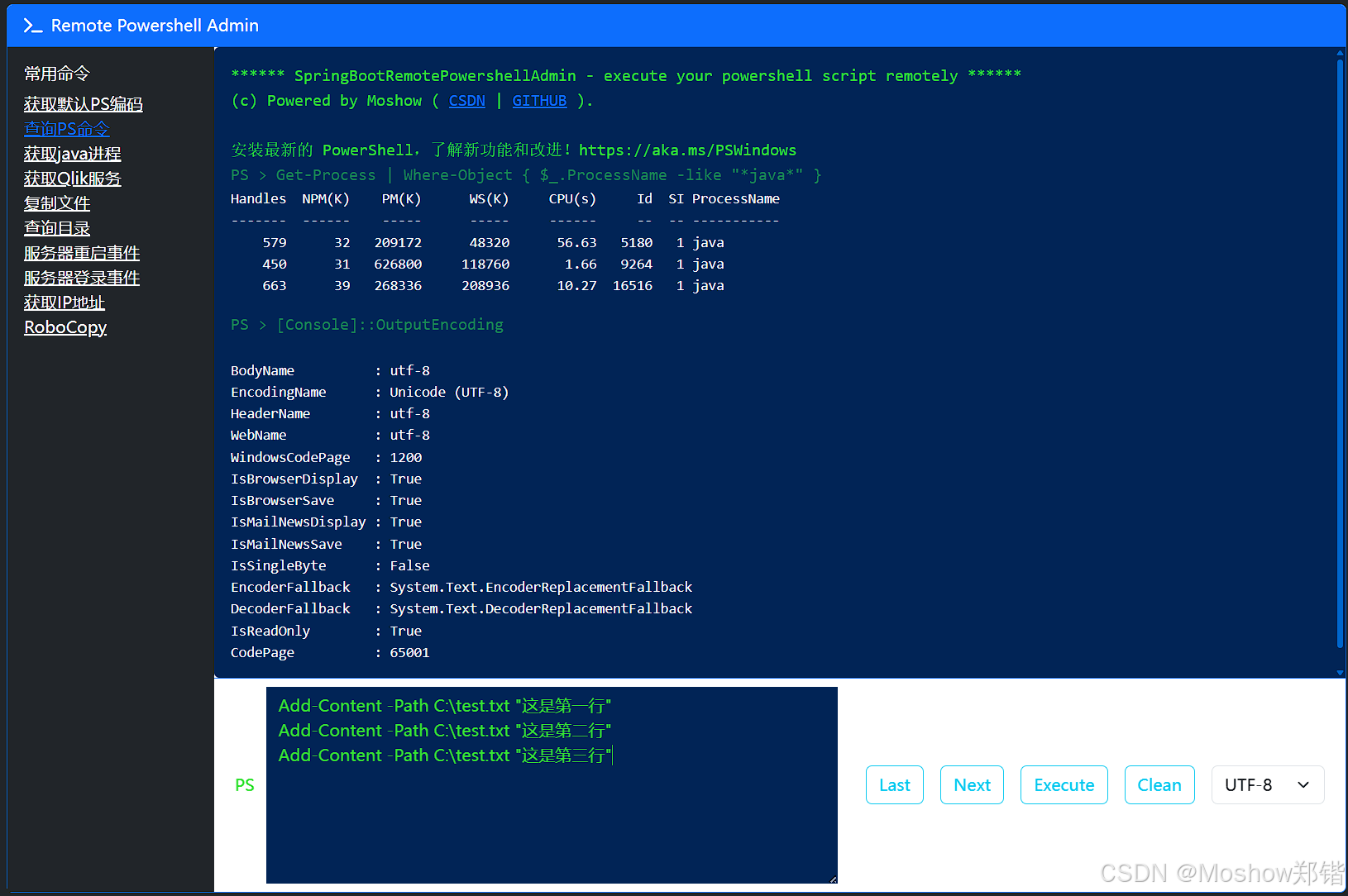Image resolution: width=1348 pixels, height=896 pixels.
Task: Click the EncoderFallback output line
Action: (461, 587)
